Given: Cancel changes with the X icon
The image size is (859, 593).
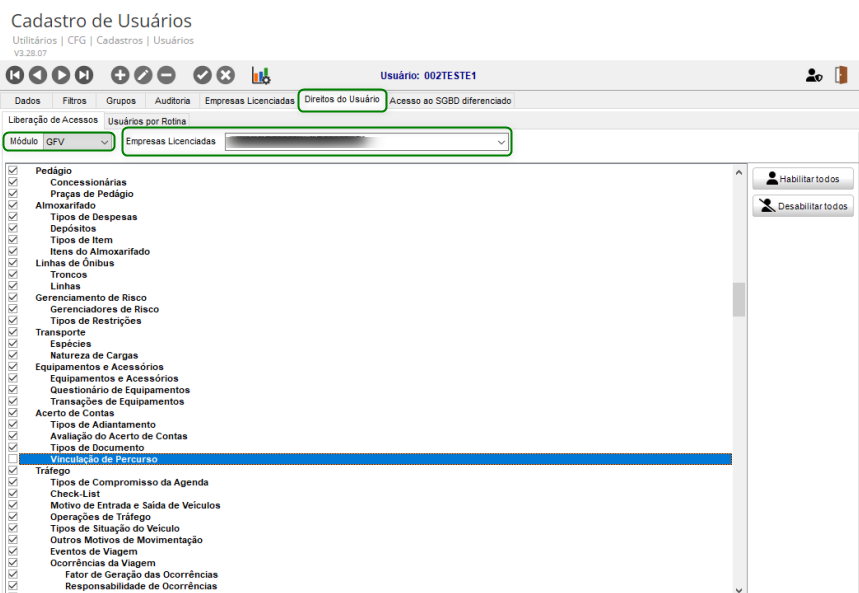Looking at the screenshot, I should tap(226, 75).
